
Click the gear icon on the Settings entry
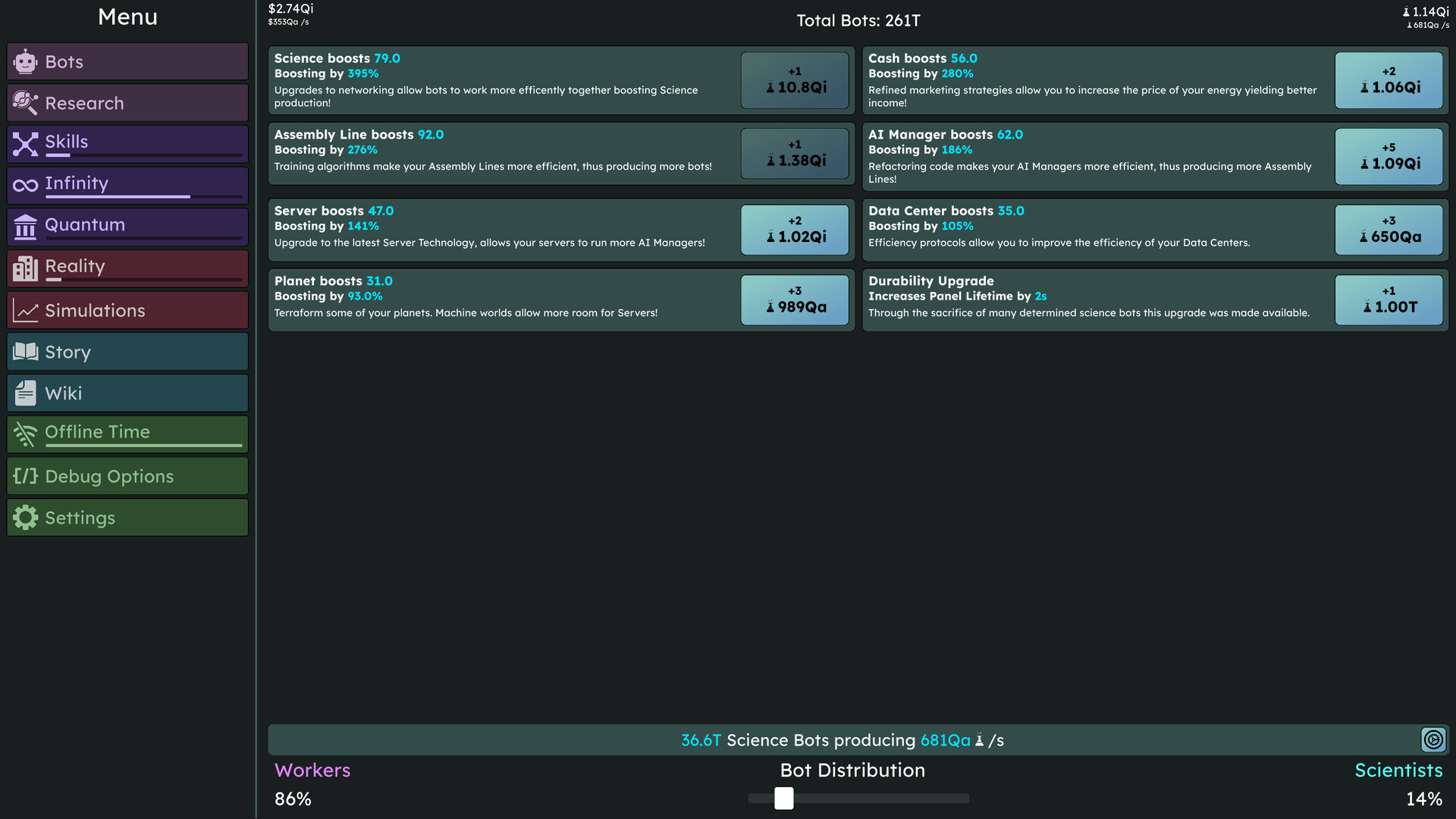[x=25, y=517]
